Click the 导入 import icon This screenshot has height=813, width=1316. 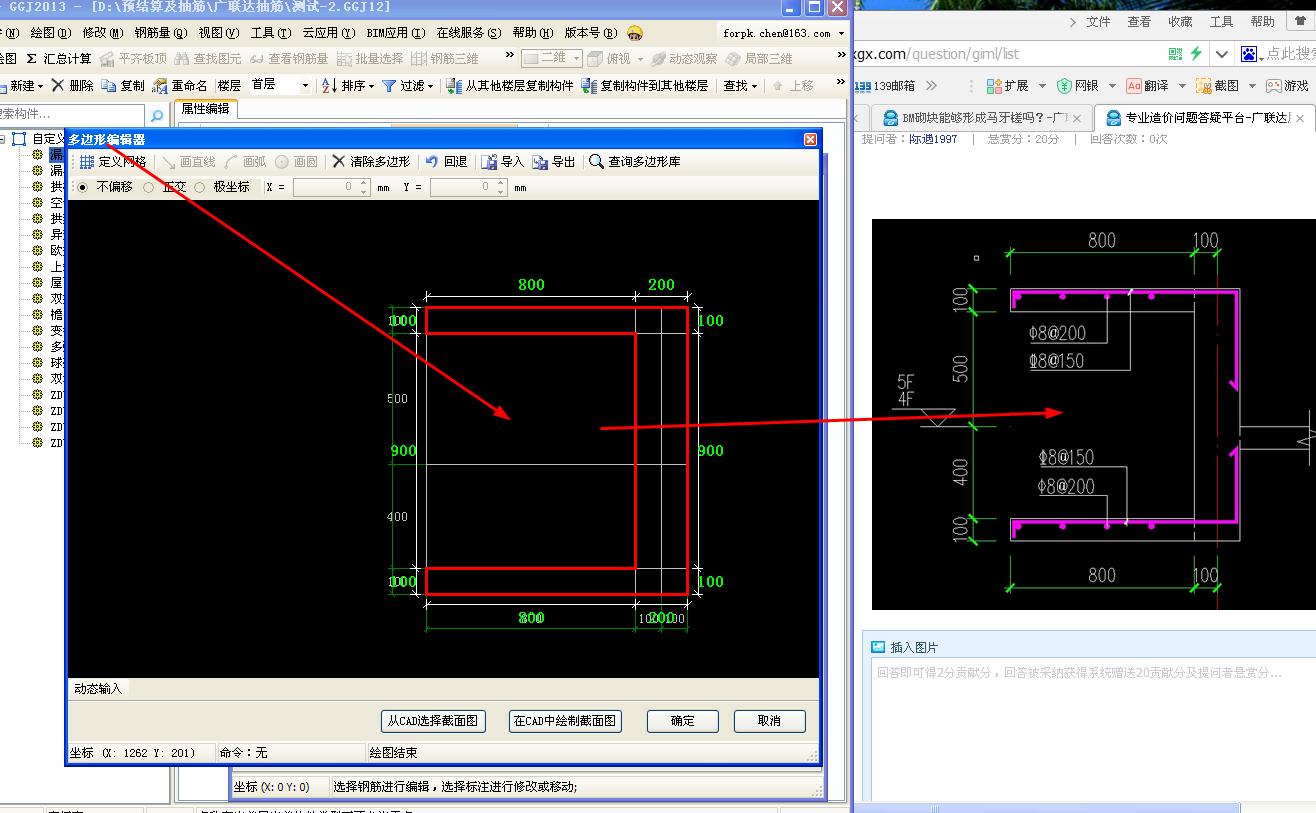coord(489,162)
